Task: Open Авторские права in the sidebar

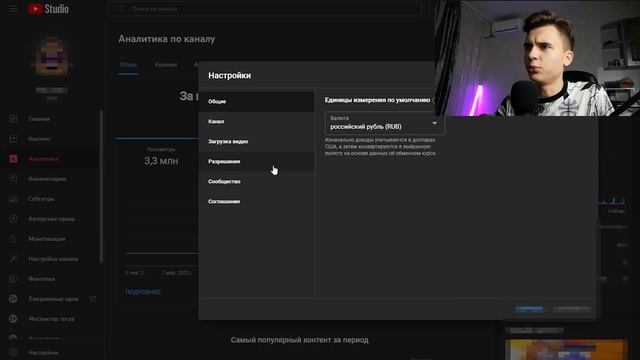Action: [x=50, y=219]
